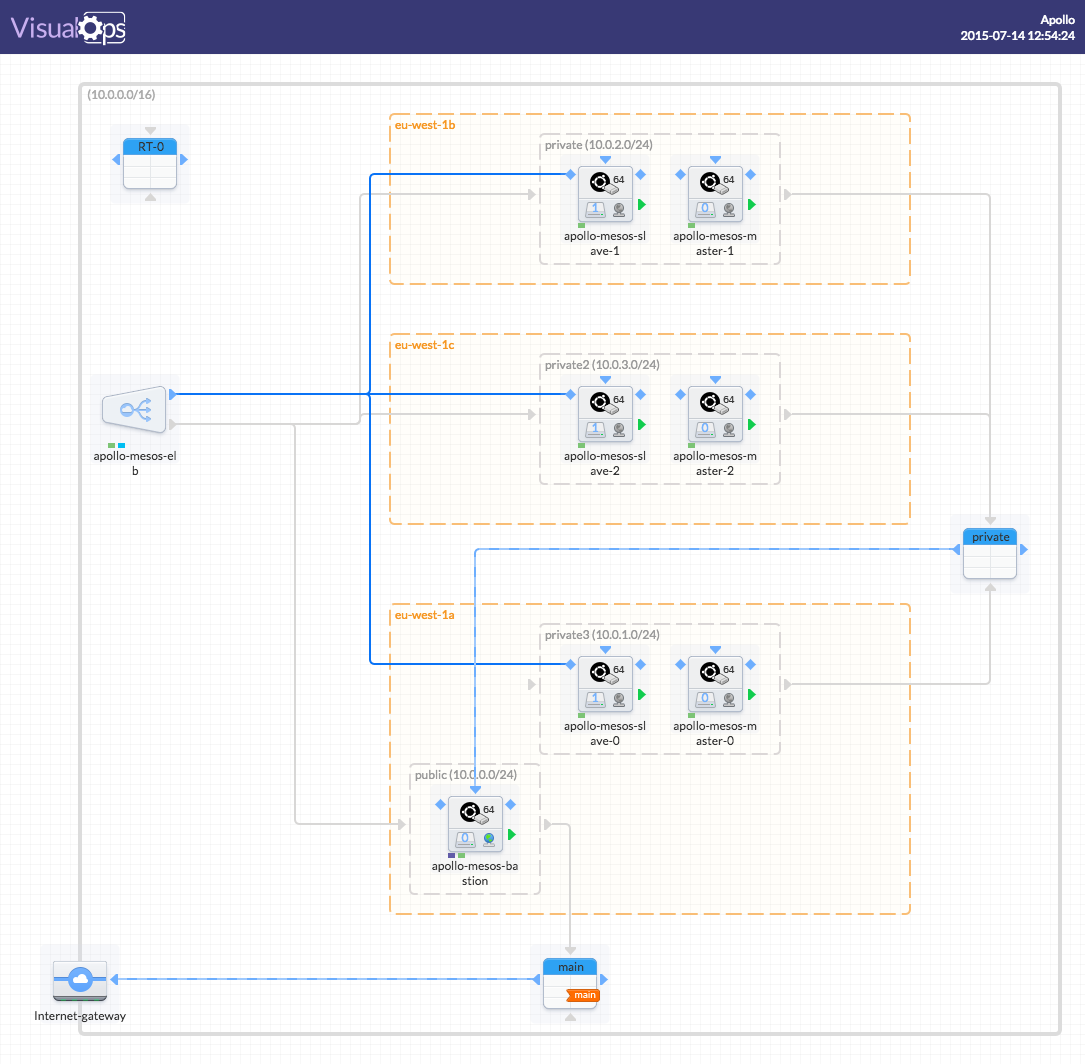Click the volume icon on apollo-mesos-slave-0
1085x1064 pixels.
point(595,699)
